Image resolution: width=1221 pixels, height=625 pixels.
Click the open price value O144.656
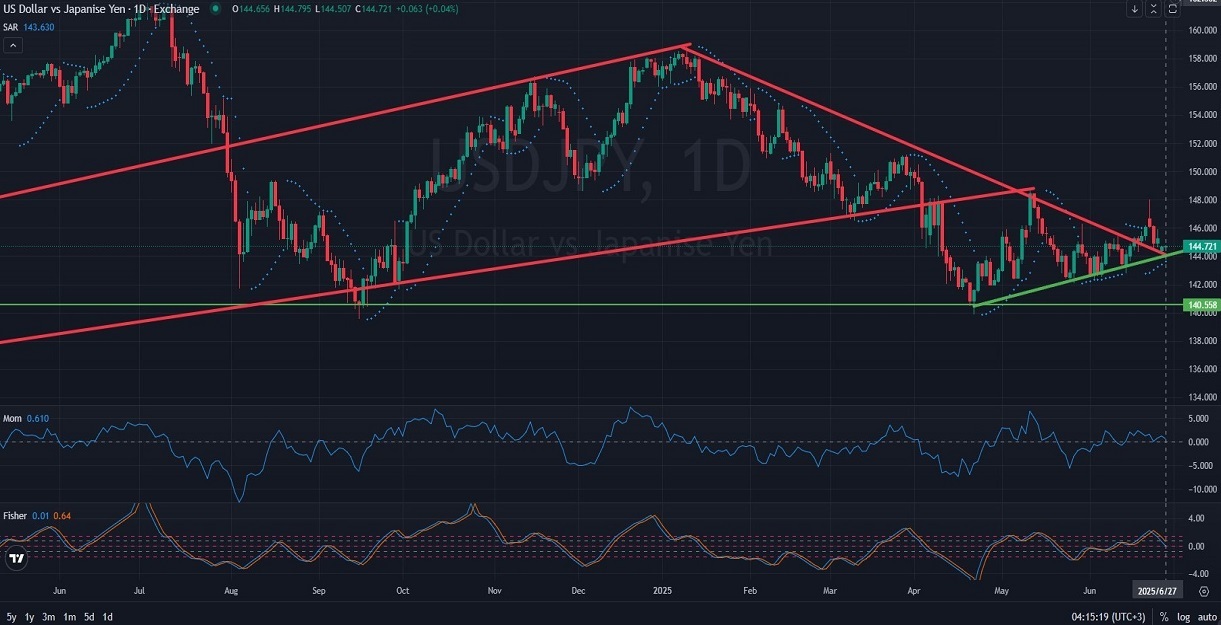pos(250,9)
